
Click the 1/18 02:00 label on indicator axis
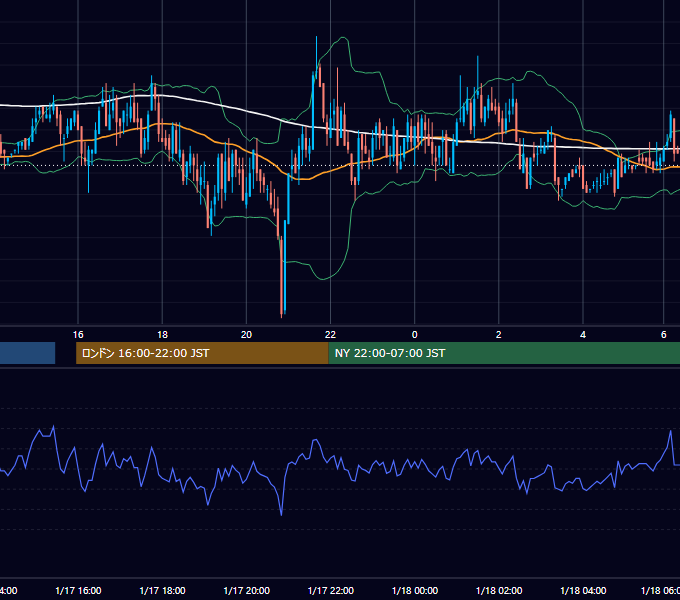click(499, 590)
